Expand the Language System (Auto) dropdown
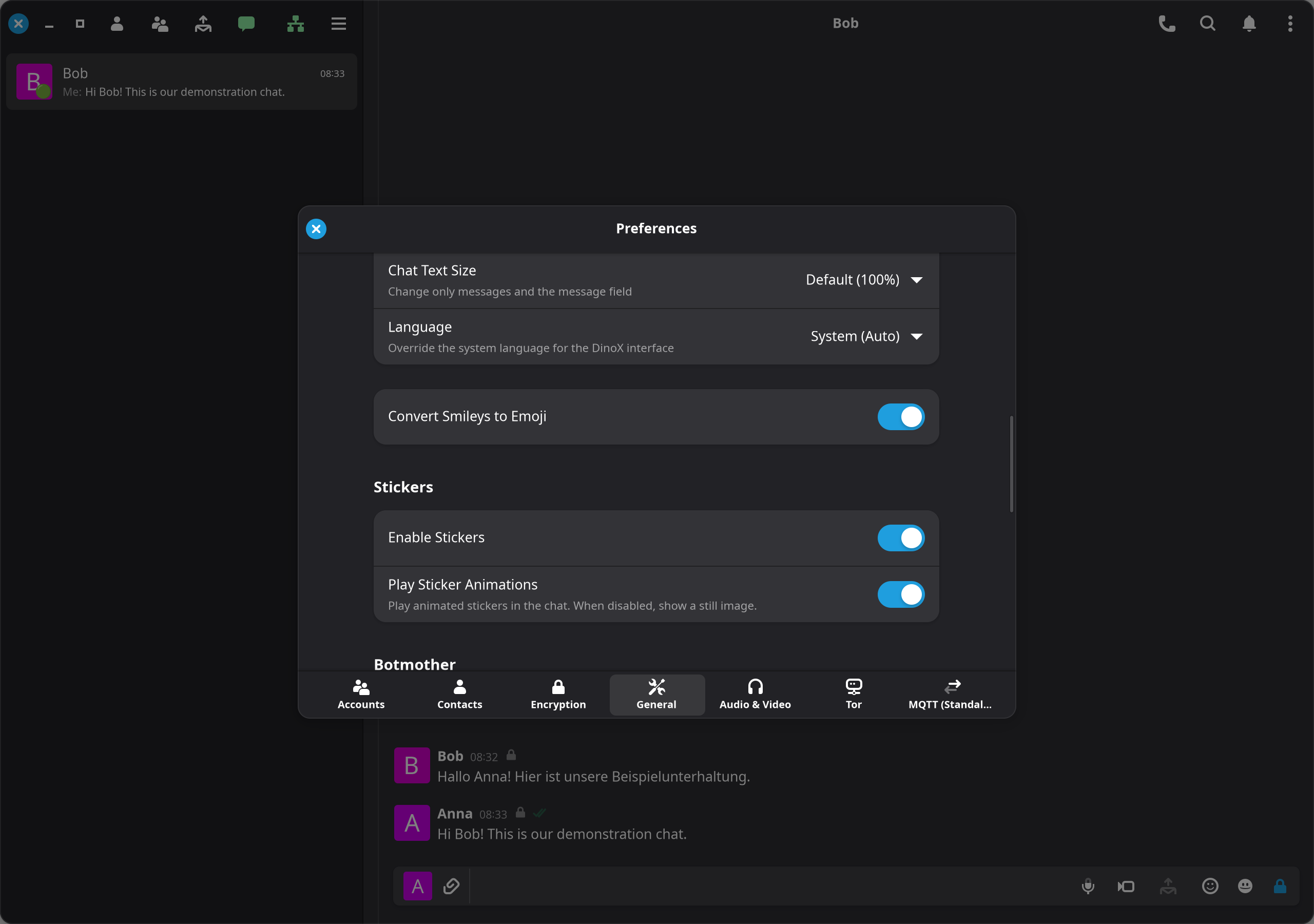1314x924 pixels. 866,337
